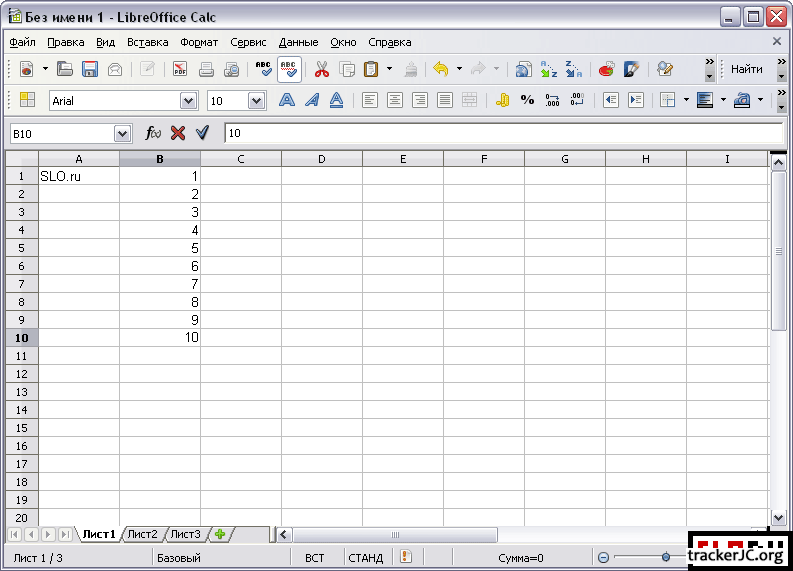Click the Save document icon
The image size is (793, 571).
click(90, 69)
